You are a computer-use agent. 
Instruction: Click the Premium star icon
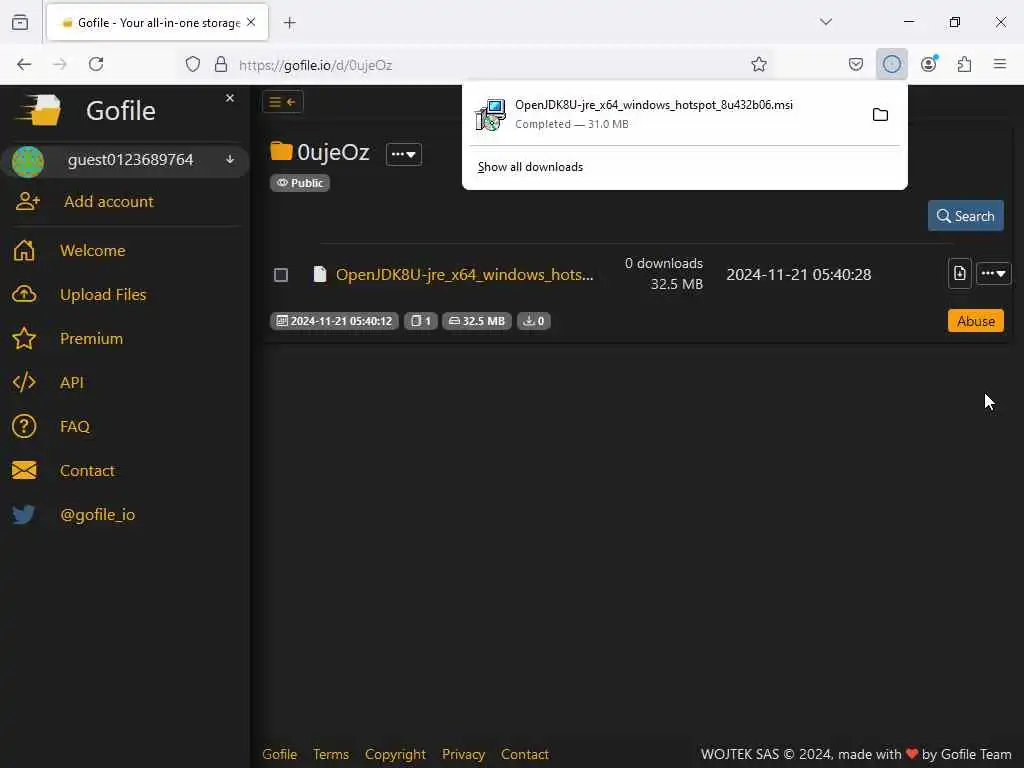pyautogui.click(x=24, y=338)
